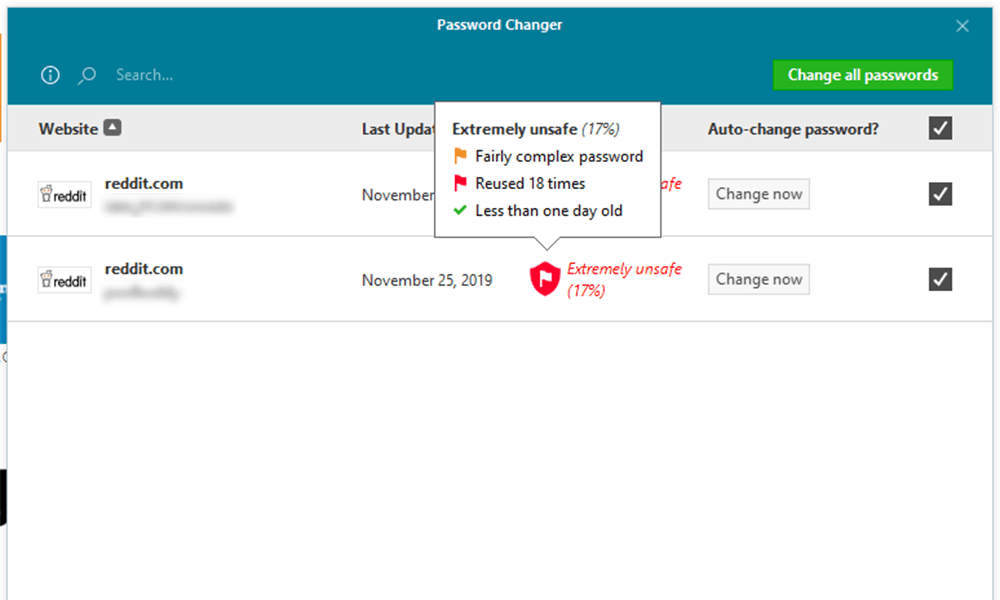Uncheck auto-change for second reddit.com row
The image size is (1000, 600).
[x=940, y=279]
